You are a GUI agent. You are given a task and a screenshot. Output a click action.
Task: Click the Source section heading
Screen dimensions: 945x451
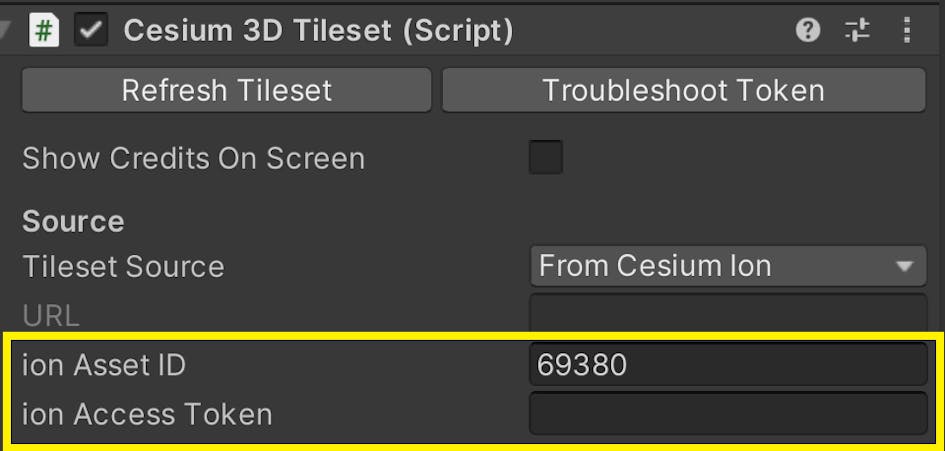click(x=73, y=221)
